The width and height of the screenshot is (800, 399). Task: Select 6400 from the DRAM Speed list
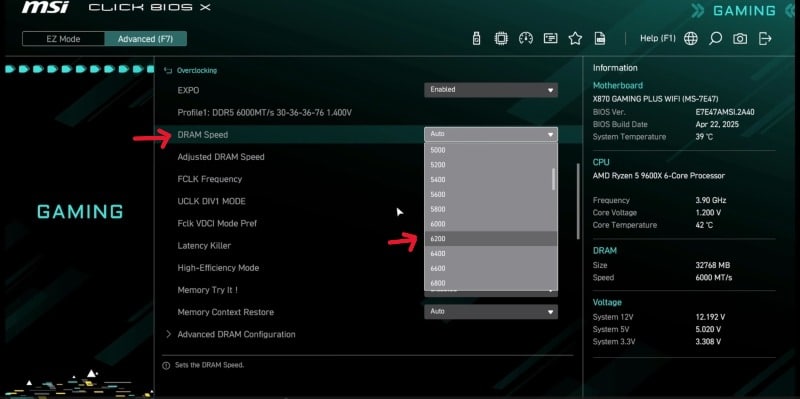pyautogui.click(x=491, y=254)
